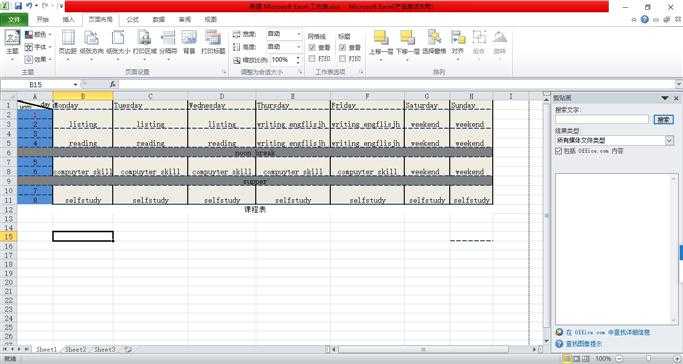Click the Group (组合) icon
This screenshot has height=364, width=683.
click(x=479, y=38)
